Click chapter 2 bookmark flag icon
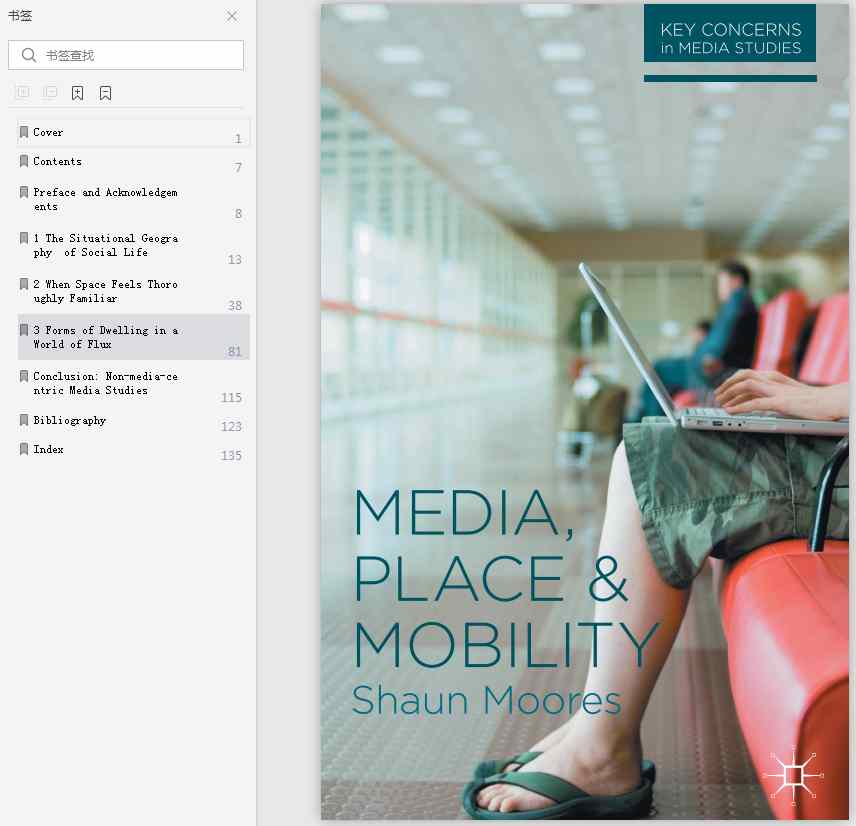This screenshot has height=826, width=856. click(24, 284)
